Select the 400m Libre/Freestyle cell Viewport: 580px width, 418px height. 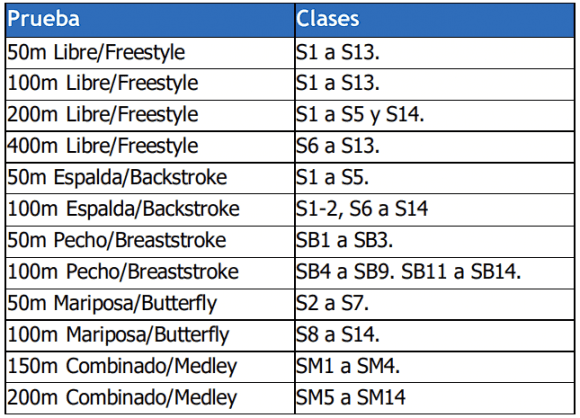pyautogui.click(x=150, y=147)
